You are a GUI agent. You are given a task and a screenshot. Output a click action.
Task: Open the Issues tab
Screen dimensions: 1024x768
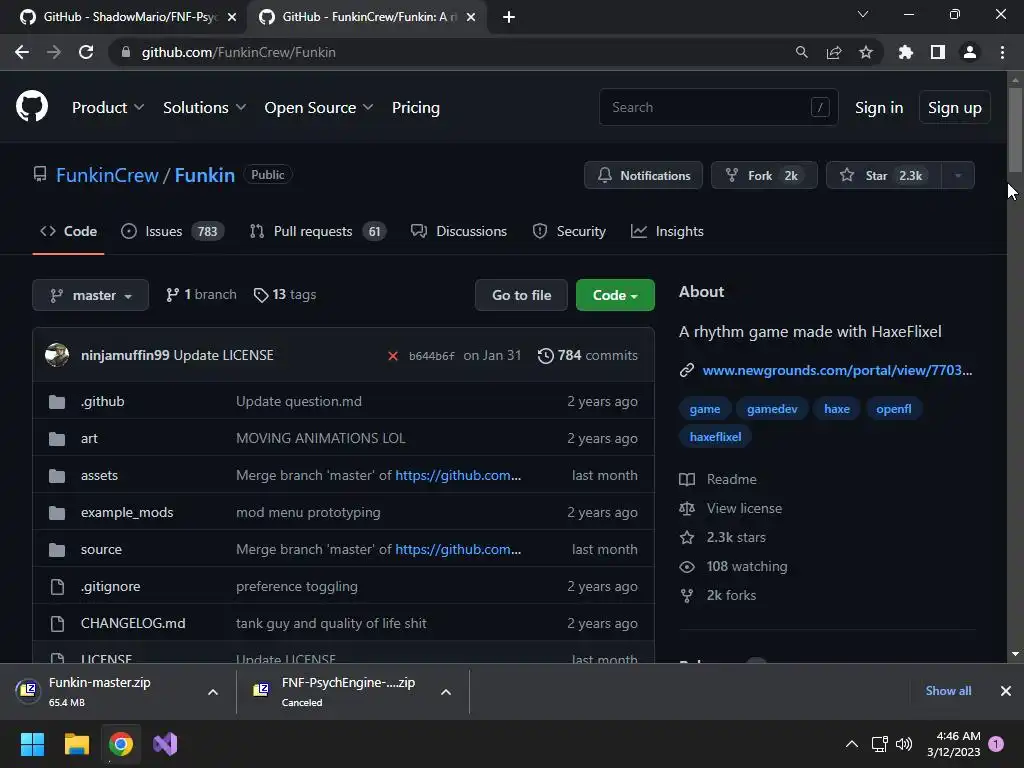pos(173,231)
